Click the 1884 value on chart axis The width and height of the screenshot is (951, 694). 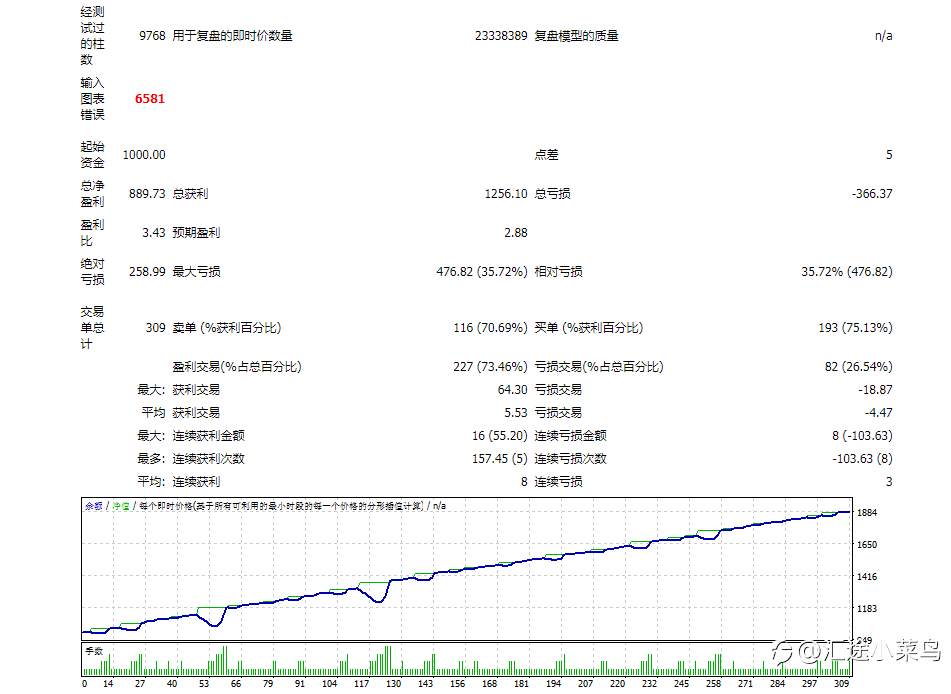(x=867, y=513)
